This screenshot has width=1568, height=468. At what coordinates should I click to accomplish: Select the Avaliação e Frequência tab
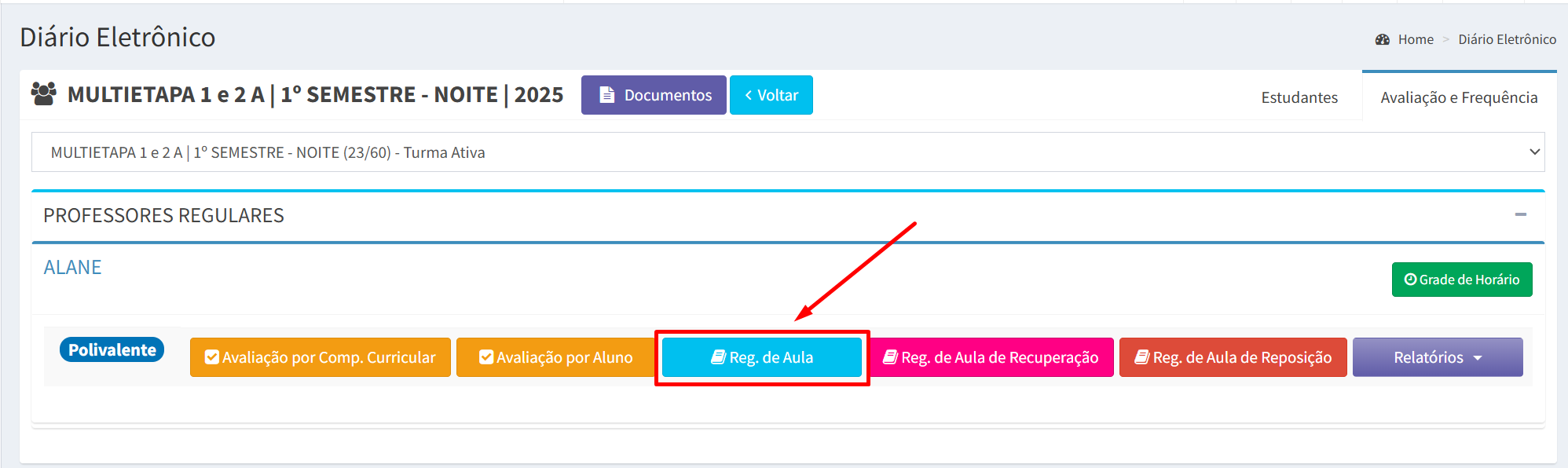pos(1459,97)
